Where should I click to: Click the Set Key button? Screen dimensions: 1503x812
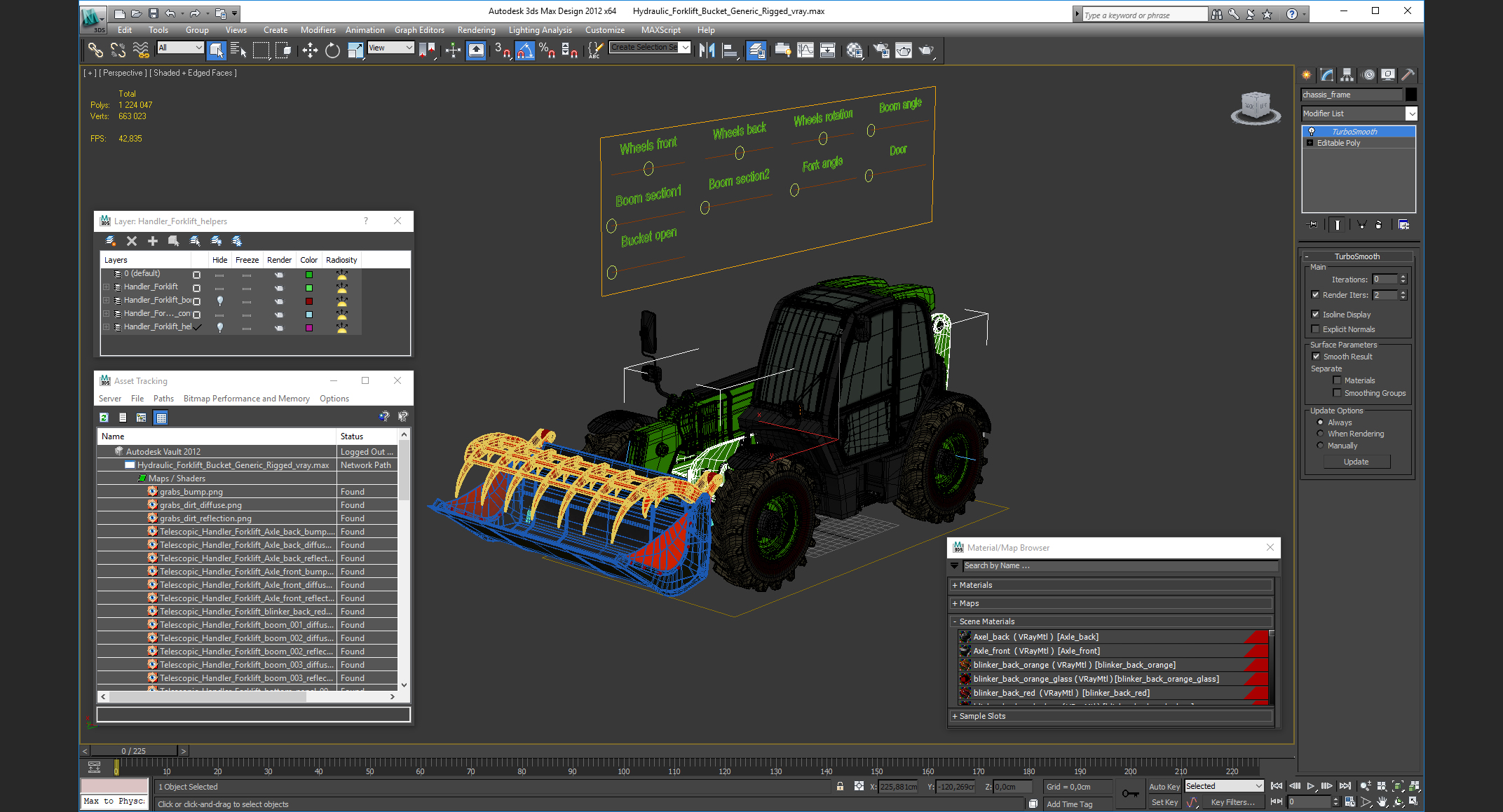[x=1164, y=802]
